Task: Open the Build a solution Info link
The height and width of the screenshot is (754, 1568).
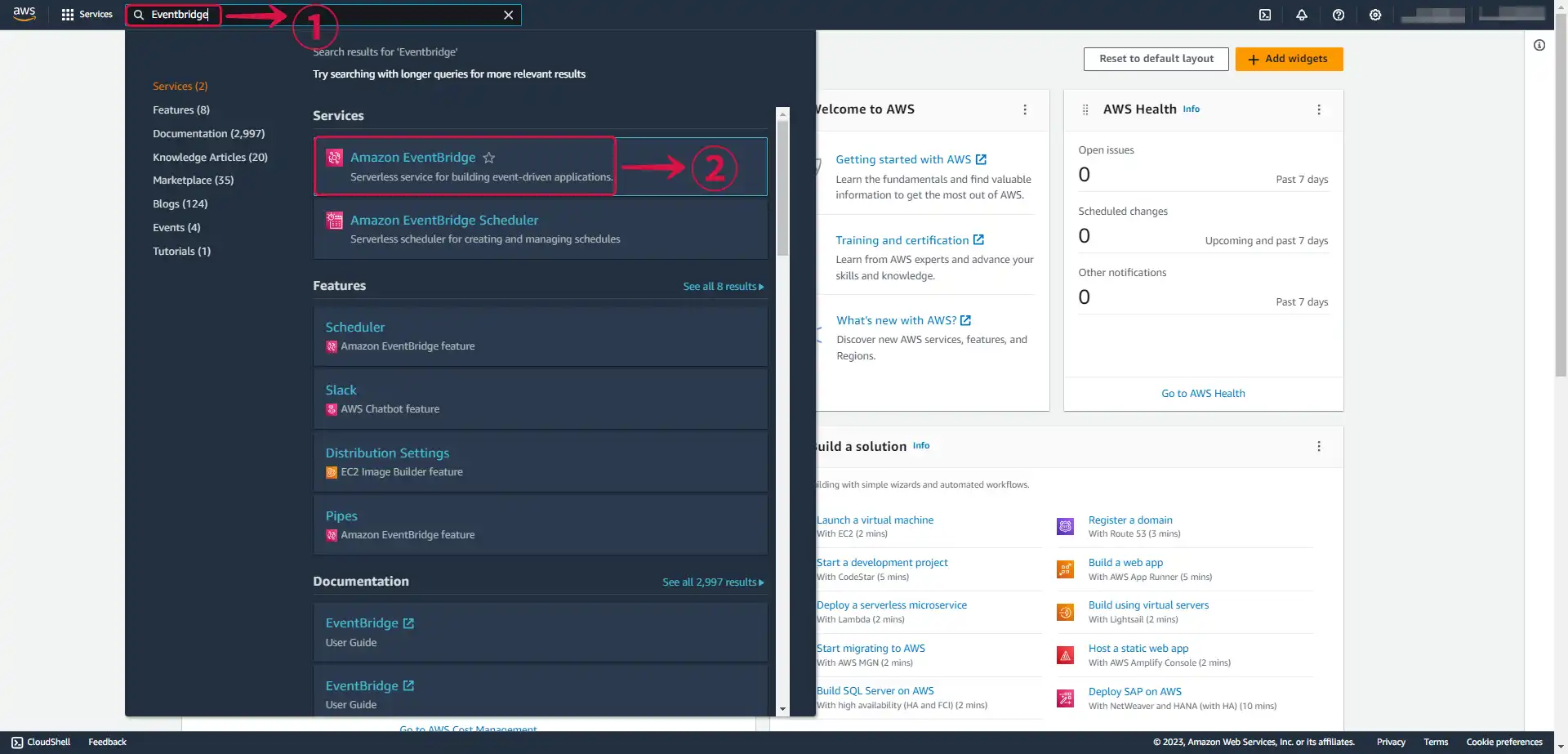Action: [921, 446]
